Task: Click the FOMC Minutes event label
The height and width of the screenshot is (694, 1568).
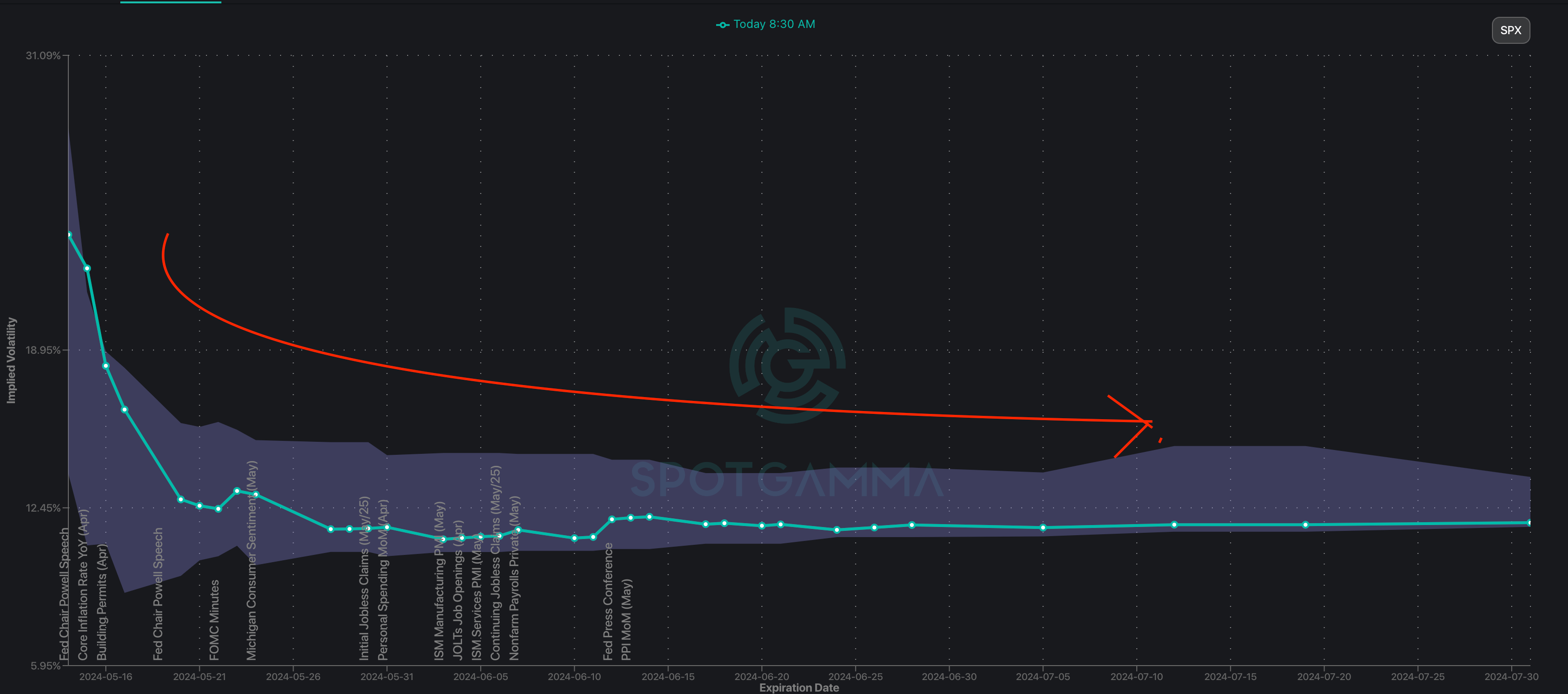Action: [x=214, y=620]
